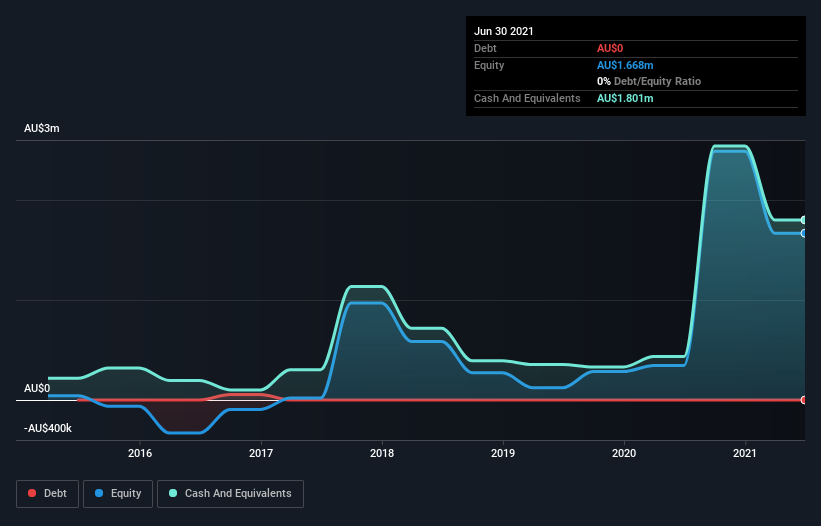Toggle the Debt series legend button
821x526 pixels.
click(x=48, y=494)
